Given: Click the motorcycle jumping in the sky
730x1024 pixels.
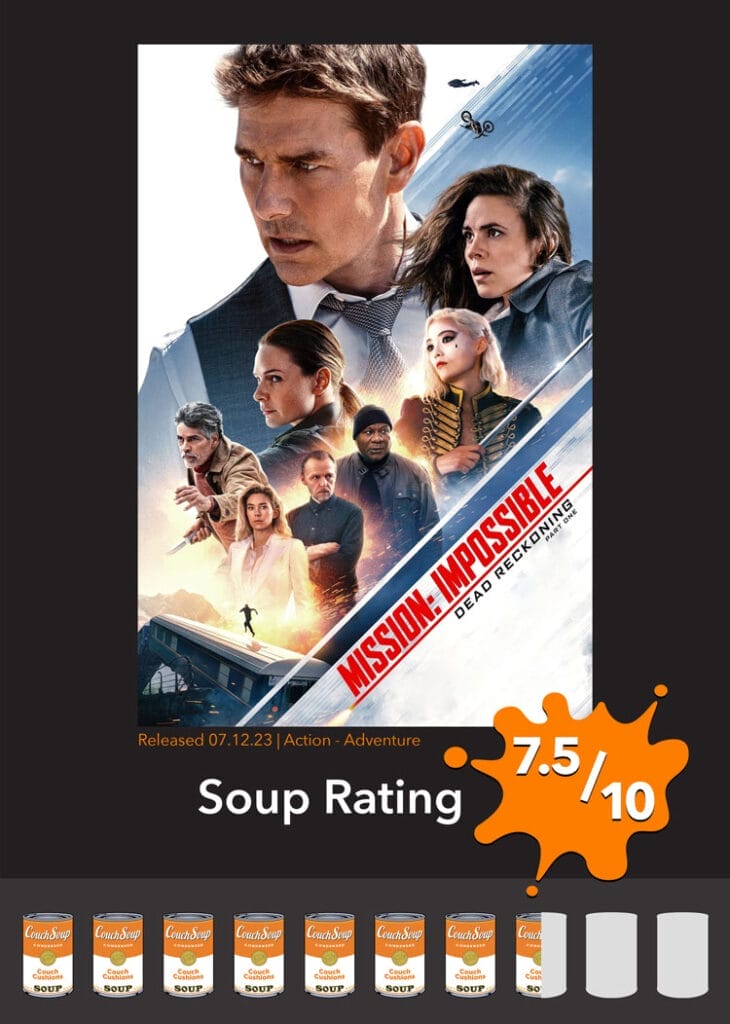Looking at the screenshot, I should click(x=477, y=123).
